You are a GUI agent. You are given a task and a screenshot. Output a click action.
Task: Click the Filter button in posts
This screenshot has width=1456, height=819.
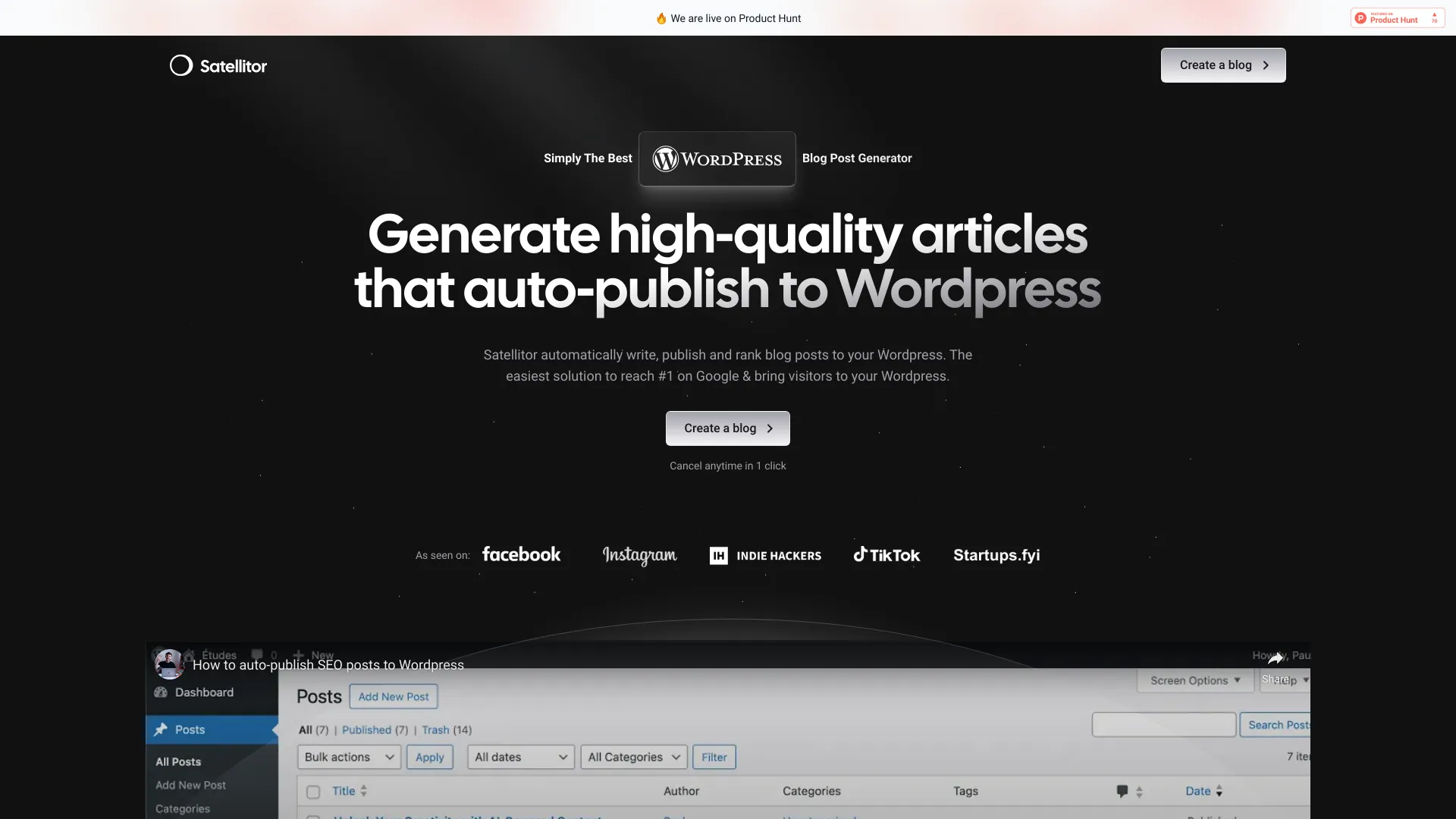click(713, 757)
